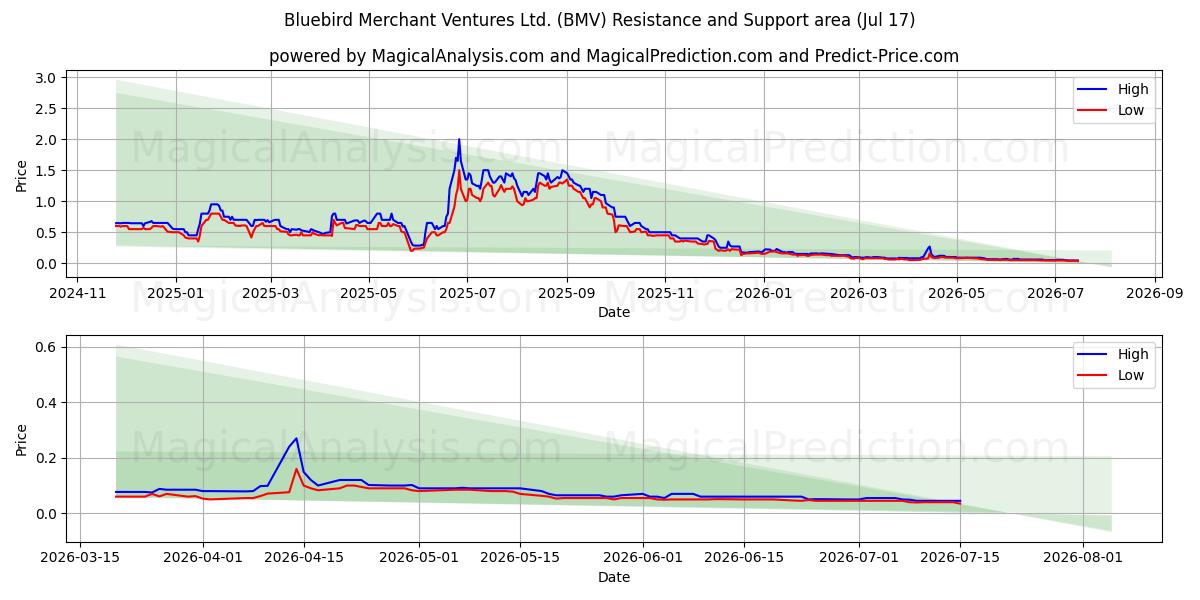Click the '2024-11' x-axis label
This screenshot has height=600, width=1200.
79,293
